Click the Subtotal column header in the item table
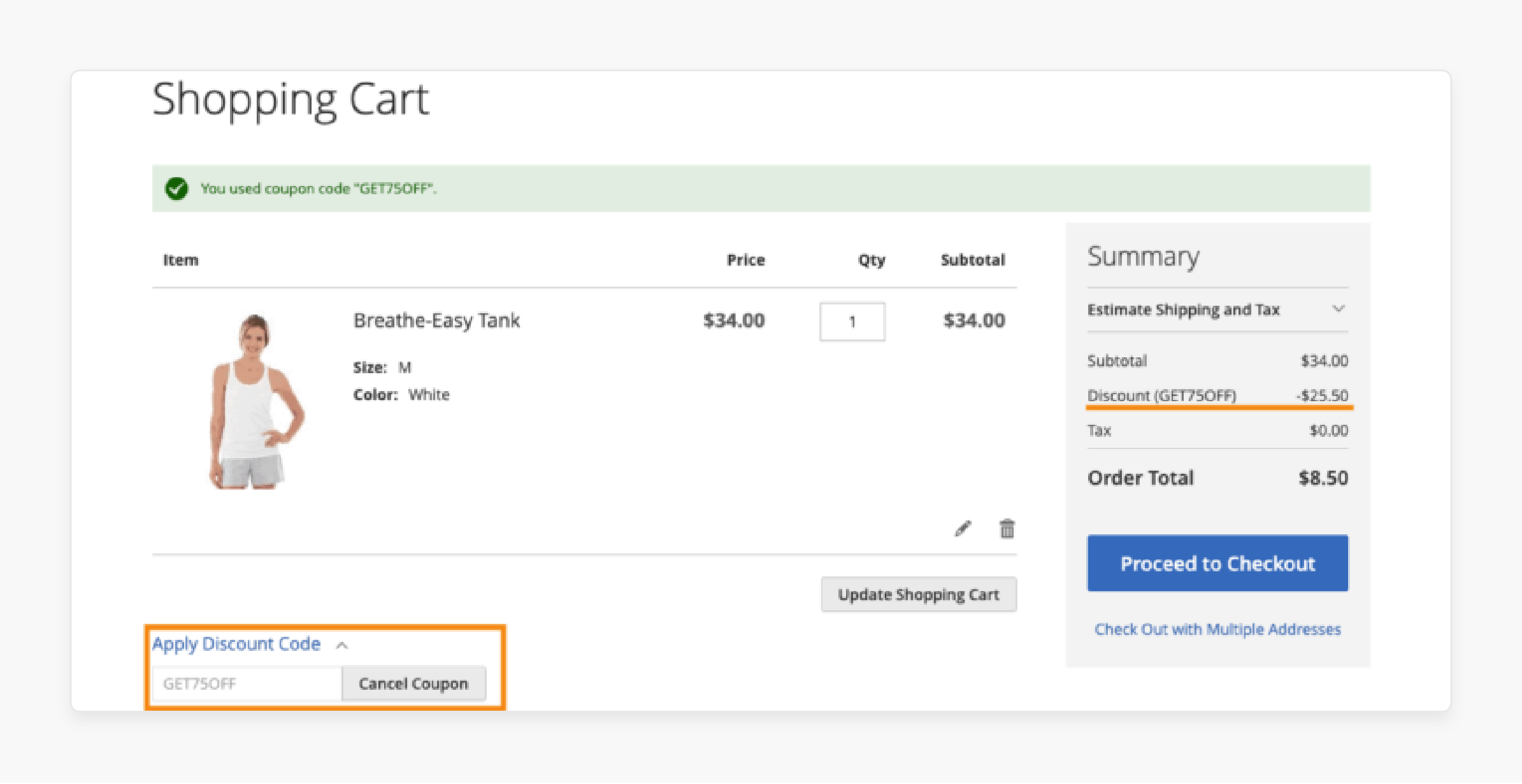 click(973, 260)
